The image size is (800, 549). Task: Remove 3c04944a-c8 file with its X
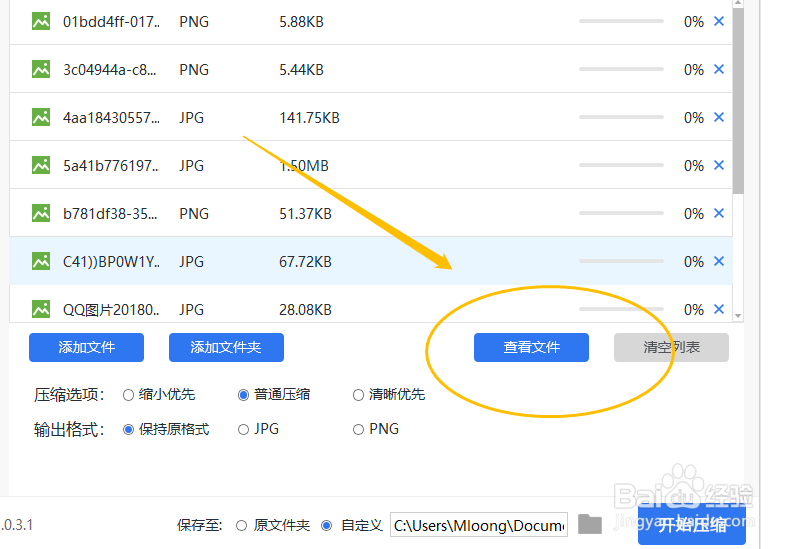click(x=719, y=69)
